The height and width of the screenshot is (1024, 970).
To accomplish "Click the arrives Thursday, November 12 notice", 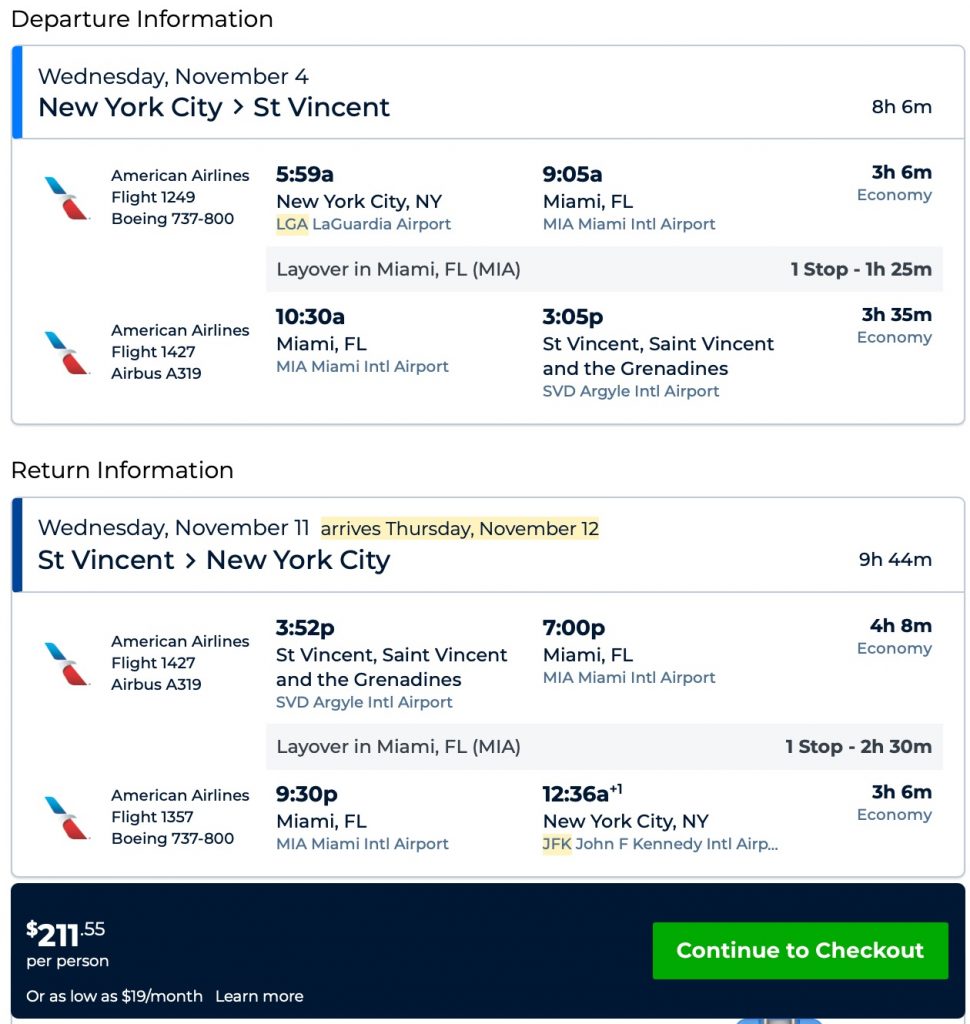I will 459,528.
